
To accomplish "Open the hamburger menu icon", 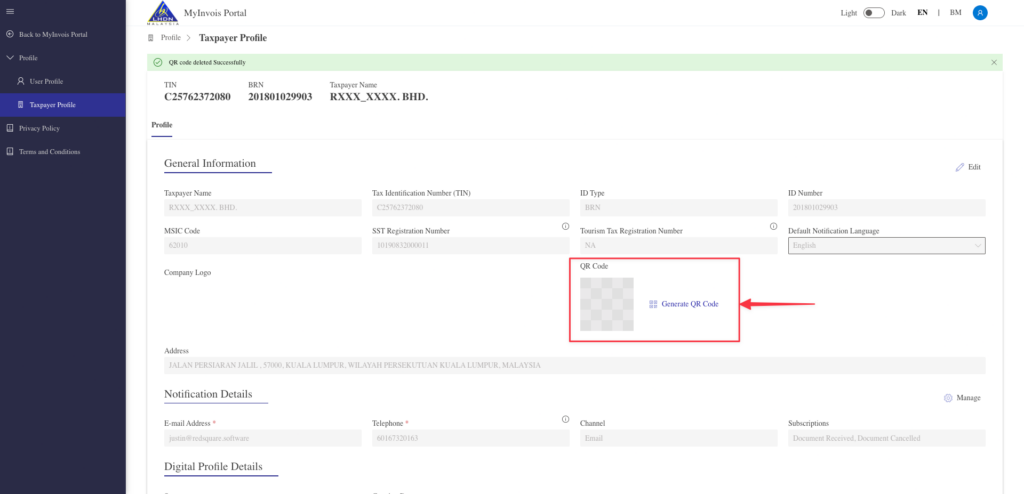I will [x=10, y=12].
